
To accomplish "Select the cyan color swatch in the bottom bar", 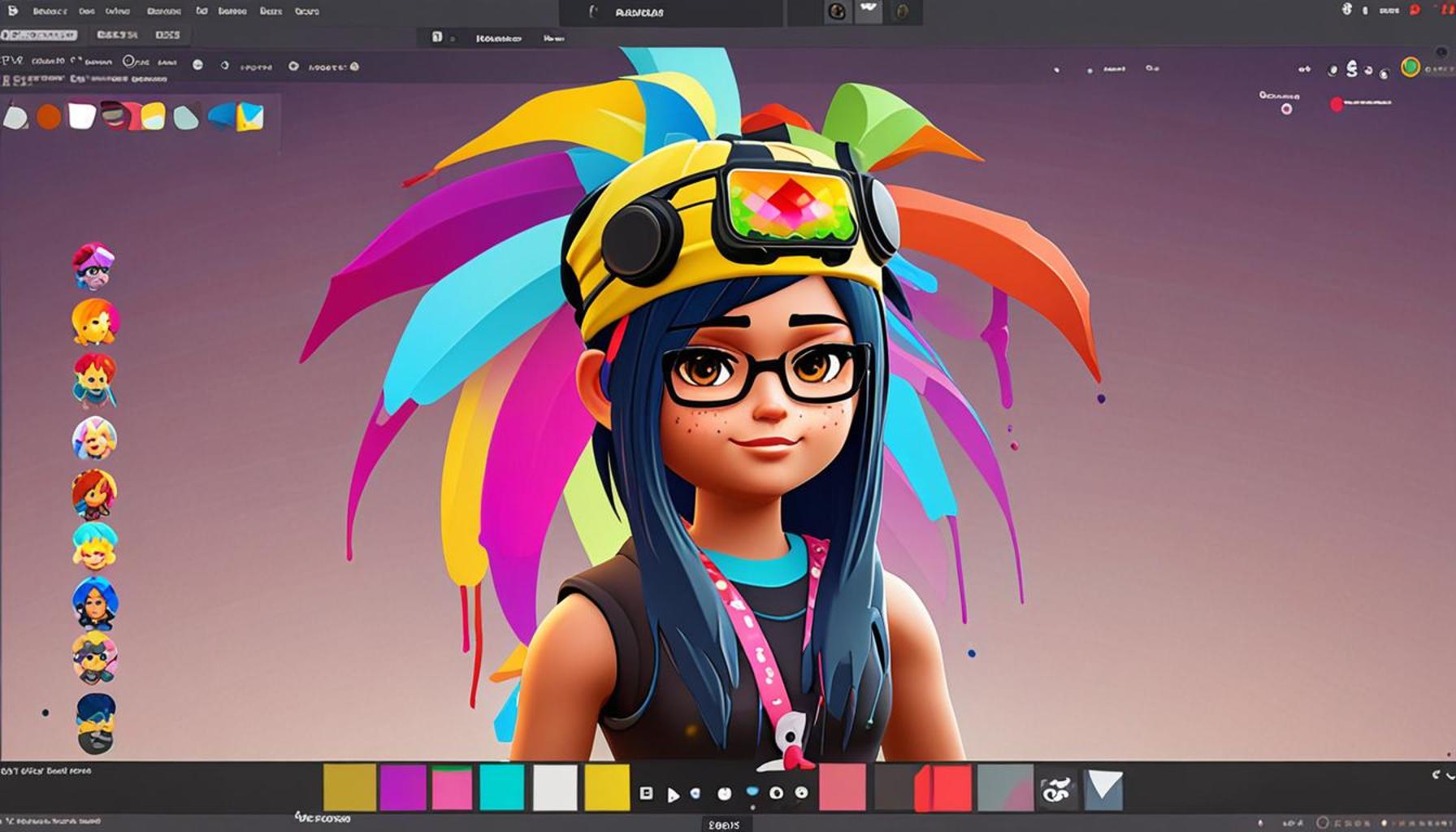I will coord(501,787).
